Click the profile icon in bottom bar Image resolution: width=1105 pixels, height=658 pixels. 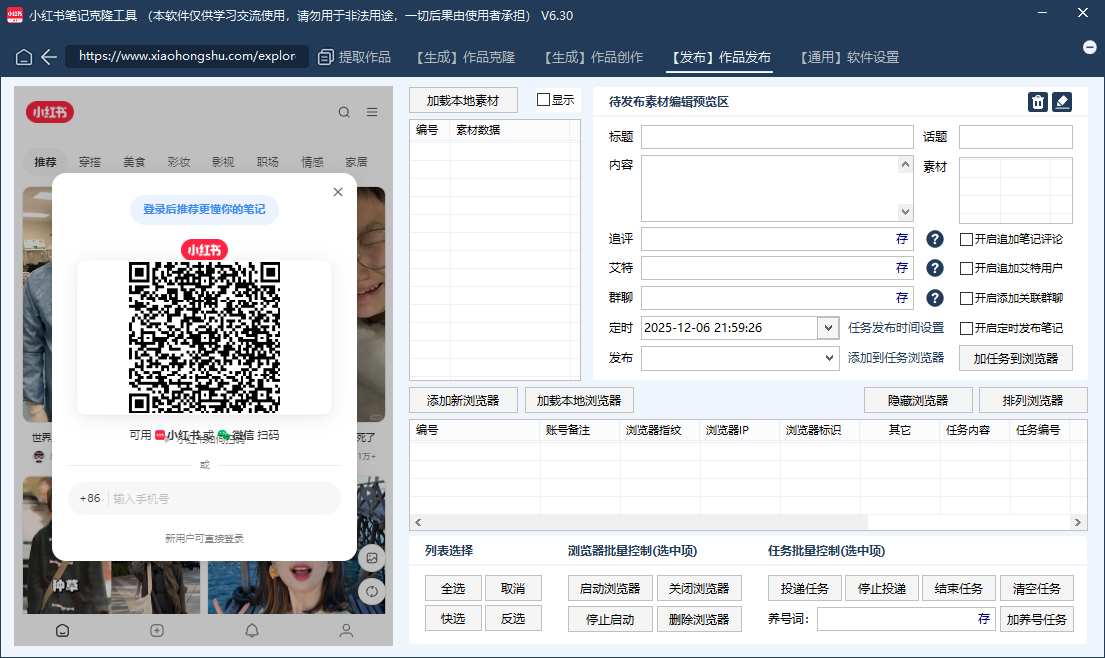(346, 630)
